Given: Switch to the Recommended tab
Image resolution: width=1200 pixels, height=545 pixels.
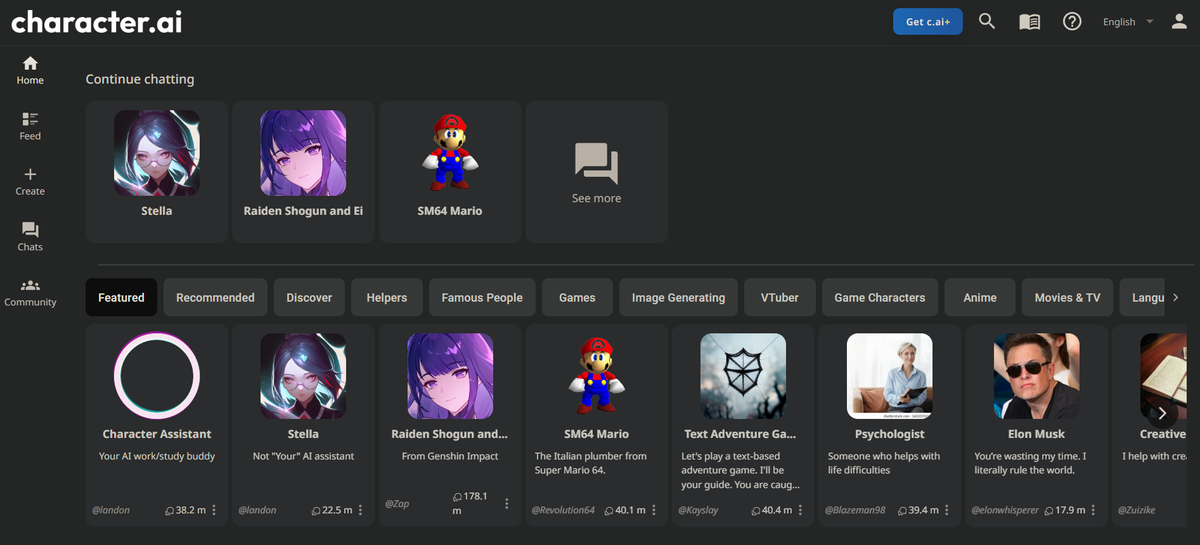Looking at the screenshot, I should (x=215, y=298).
